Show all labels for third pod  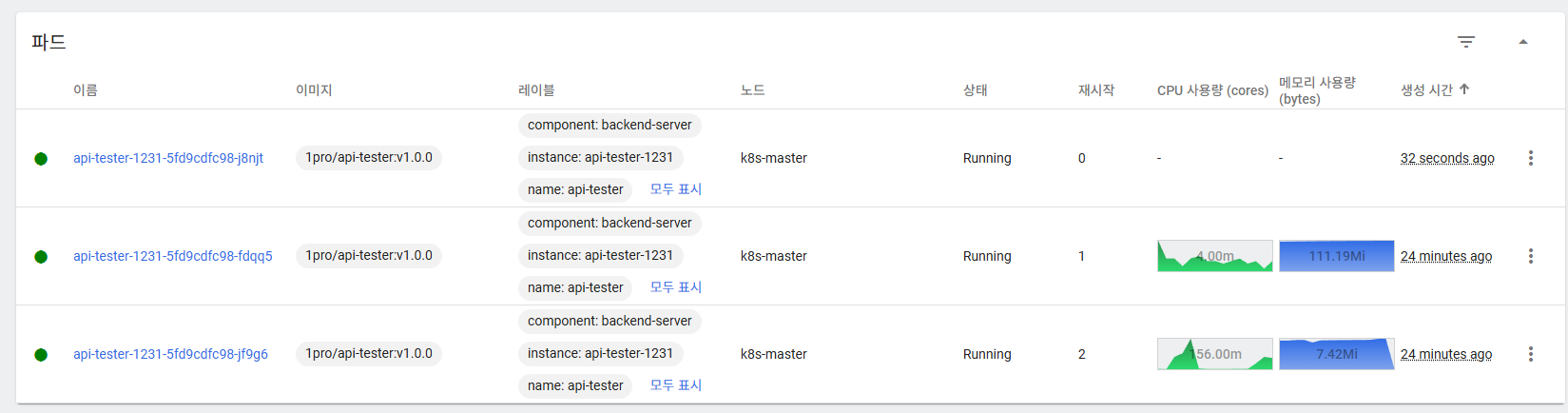point(675,385)
